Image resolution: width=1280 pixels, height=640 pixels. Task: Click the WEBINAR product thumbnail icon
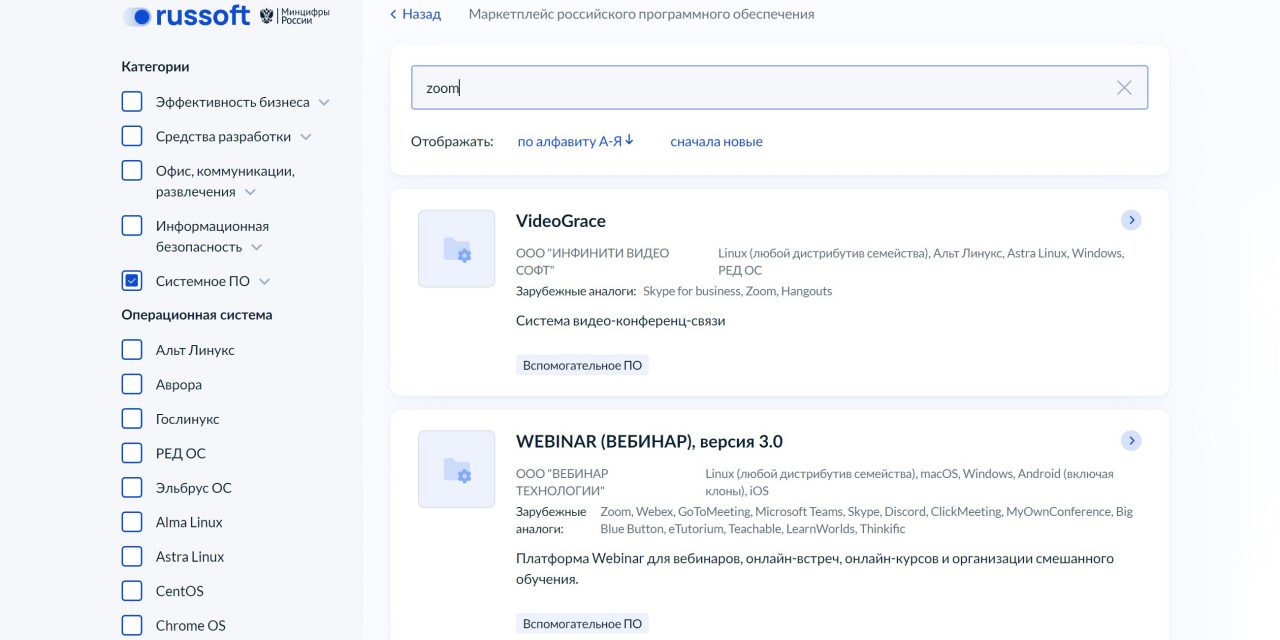pos(456,470)
